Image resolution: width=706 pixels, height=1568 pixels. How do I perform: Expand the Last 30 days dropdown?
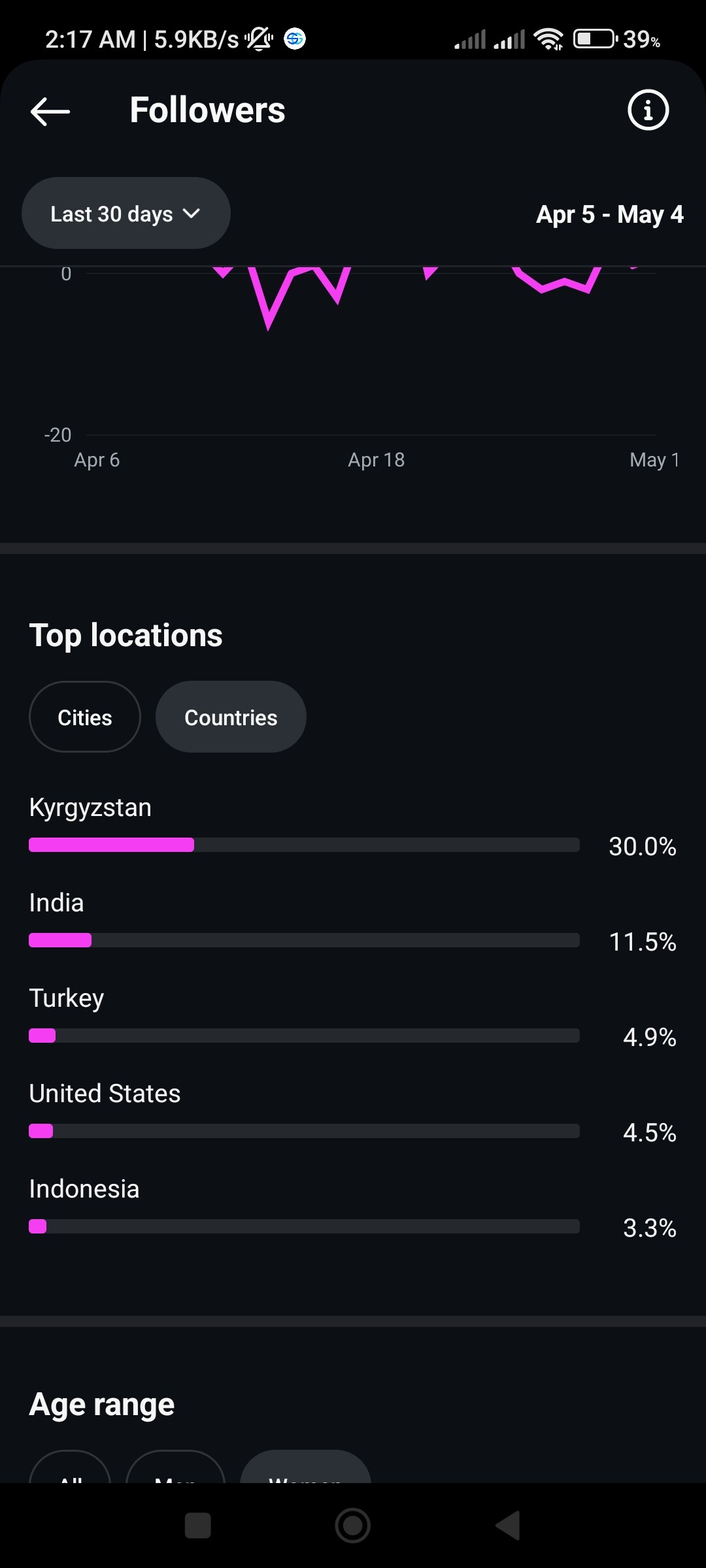pos(126,214)
